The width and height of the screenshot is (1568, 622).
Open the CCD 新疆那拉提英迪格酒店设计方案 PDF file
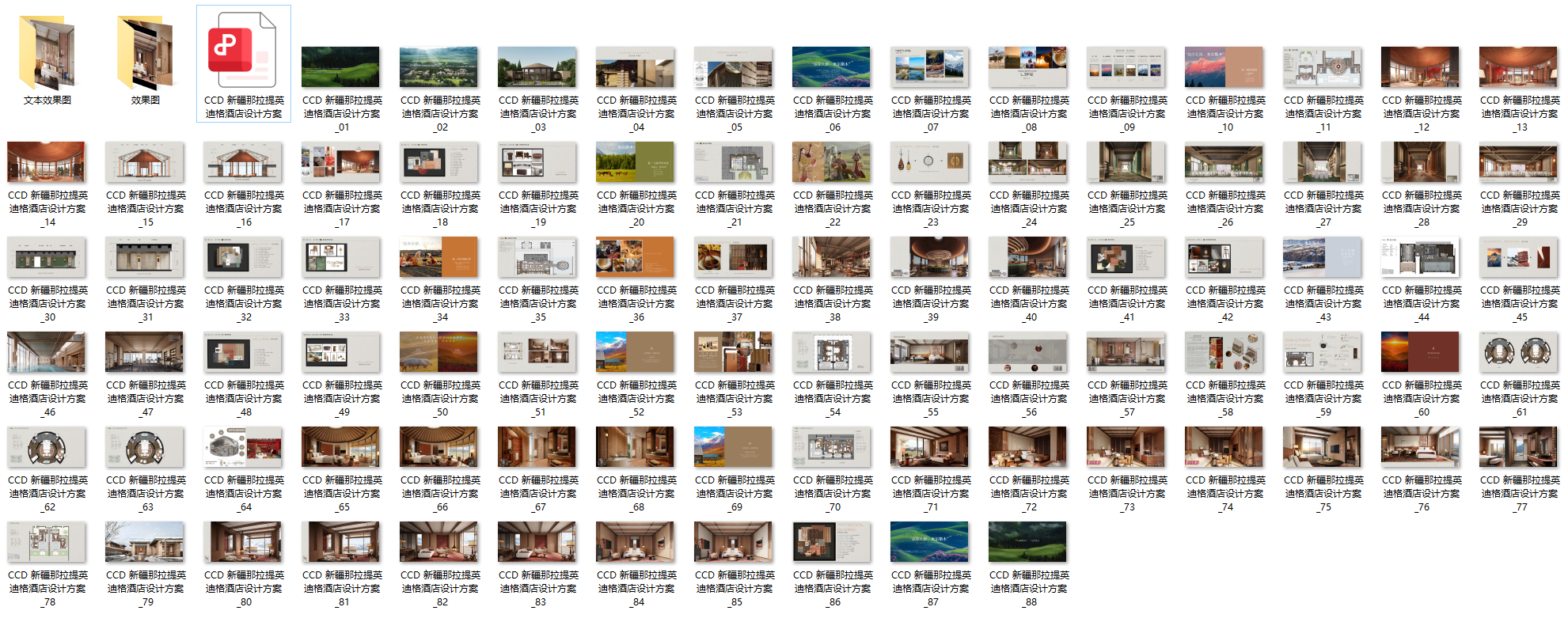tap(243, 51)
